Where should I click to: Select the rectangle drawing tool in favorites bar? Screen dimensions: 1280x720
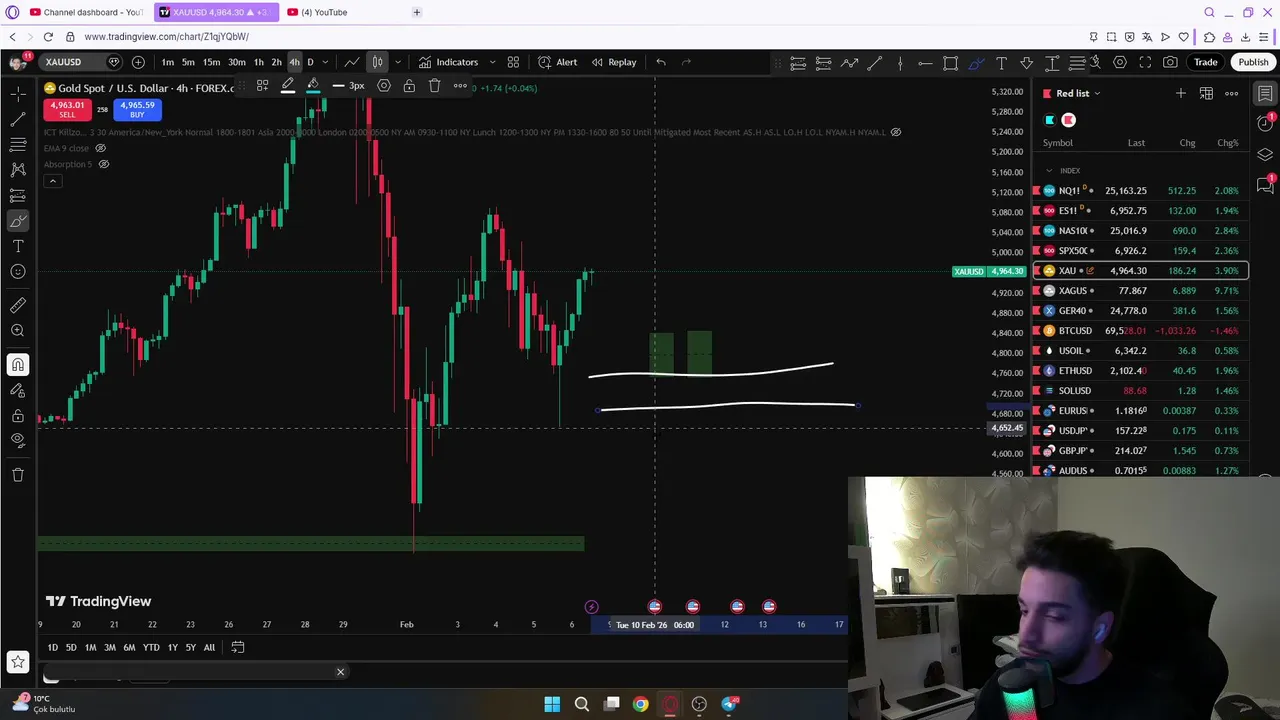tap(950, 63)
